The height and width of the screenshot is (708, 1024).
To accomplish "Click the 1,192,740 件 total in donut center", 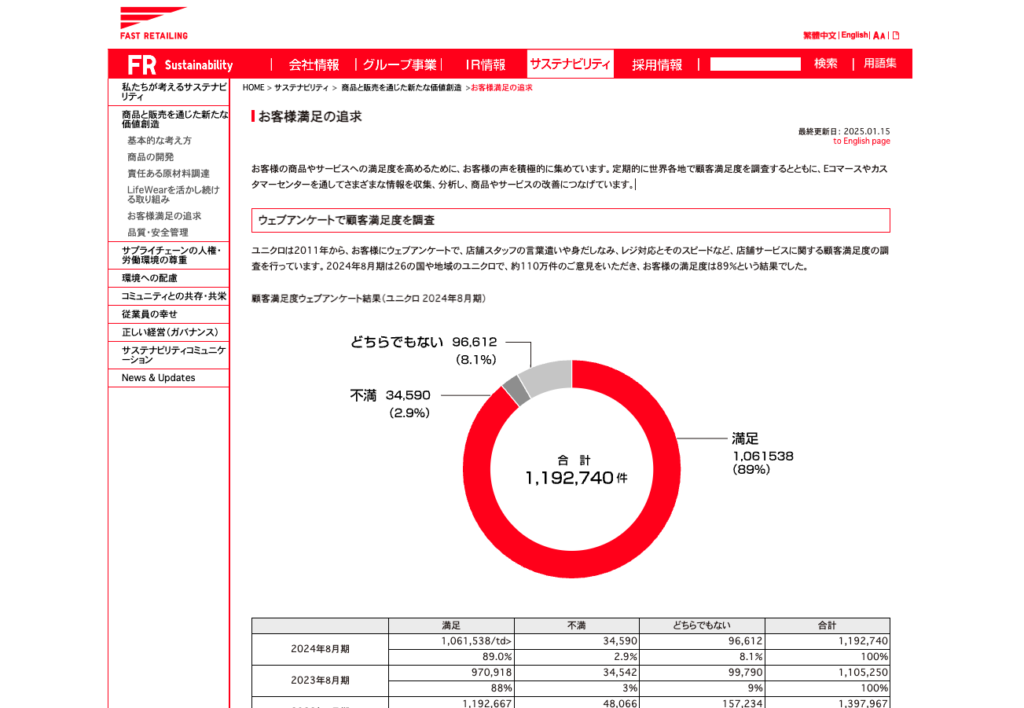I will pyautogui.click(x=576, y=478).
